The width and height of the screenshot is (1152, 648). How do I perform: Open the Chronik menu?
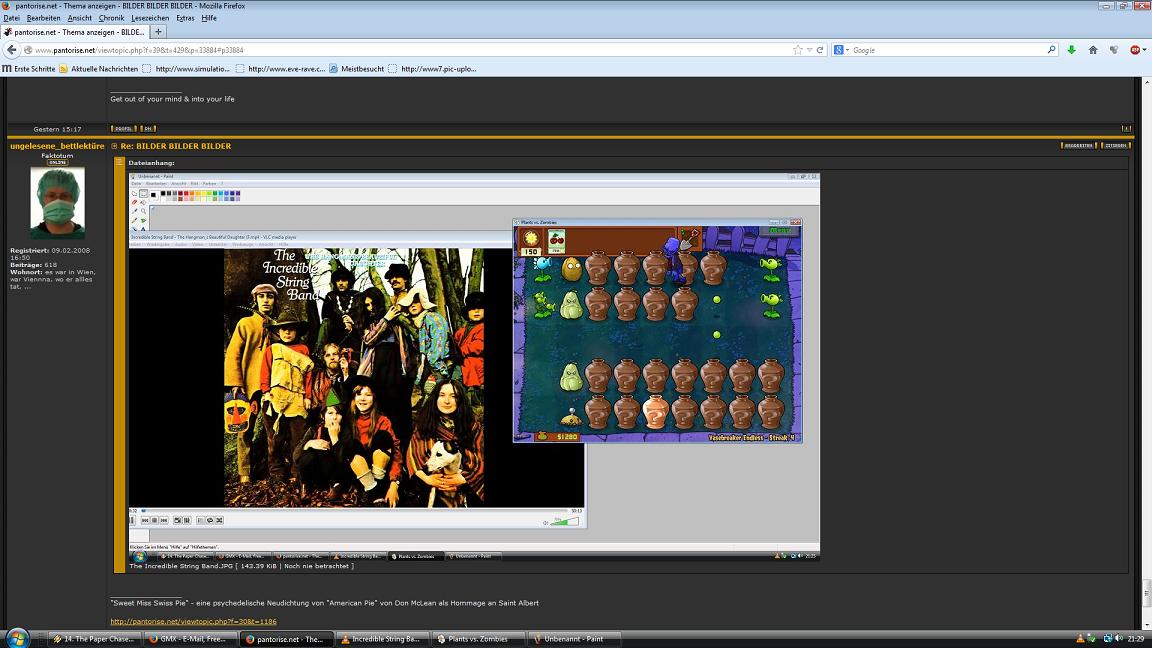(111, 18)
